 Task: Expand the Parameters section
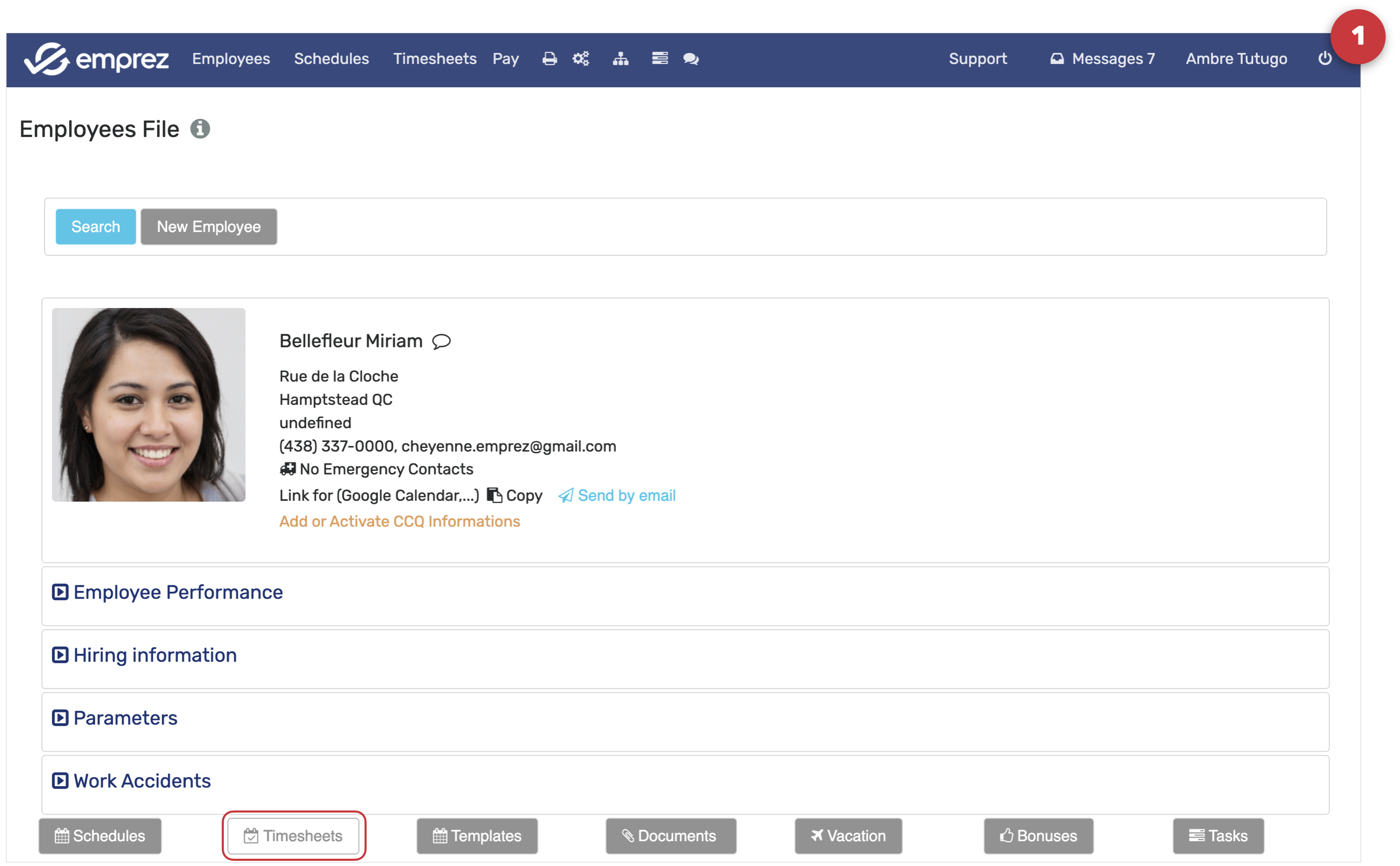(x=125, y=718)
